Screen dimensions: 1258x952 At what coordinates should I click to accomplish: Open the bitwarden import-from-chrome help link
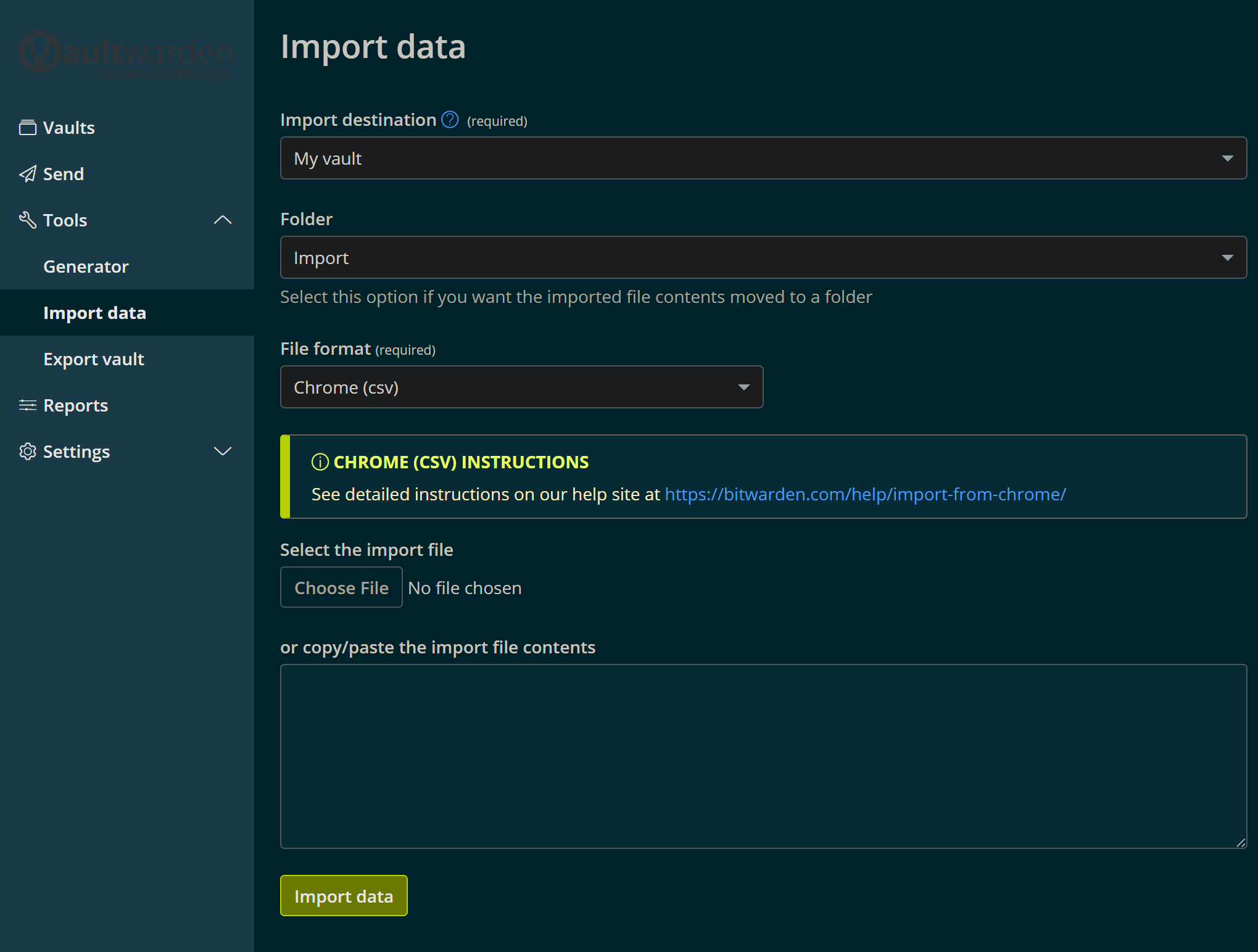click(865, 494)
